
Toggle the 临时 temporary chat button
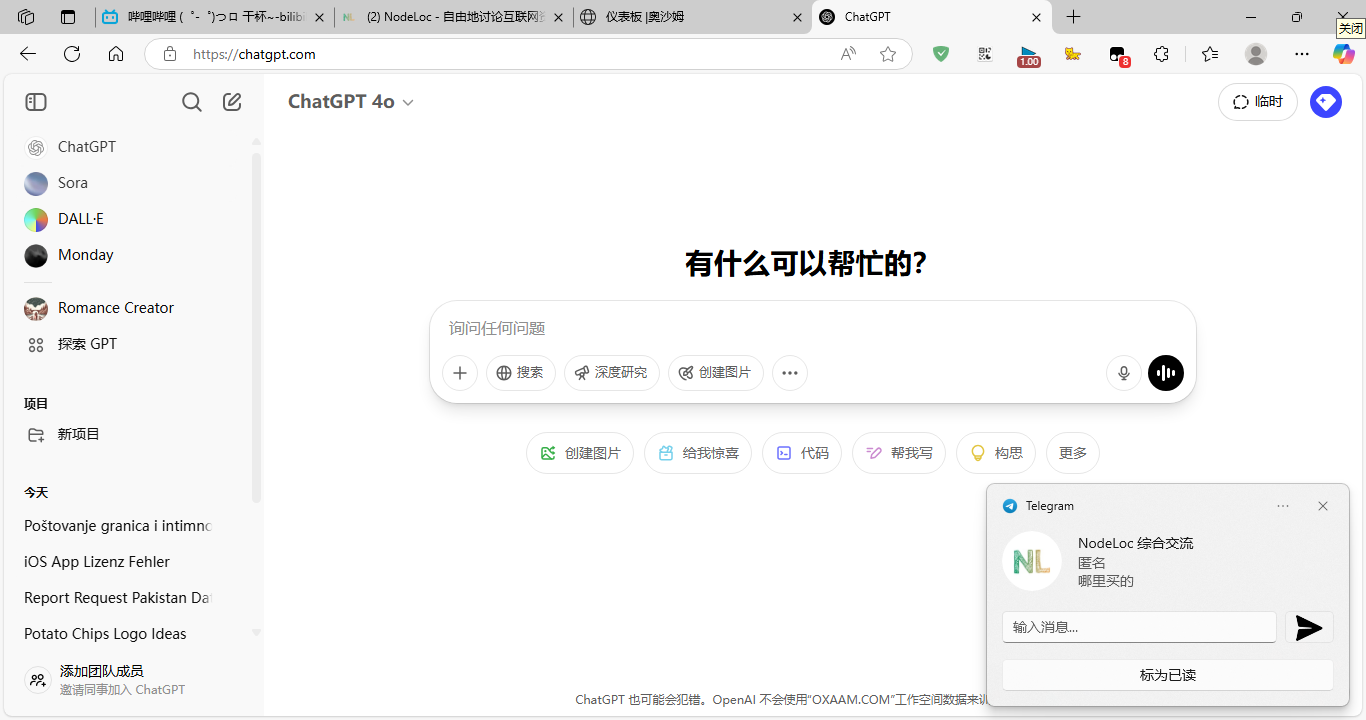point(1258,102)
